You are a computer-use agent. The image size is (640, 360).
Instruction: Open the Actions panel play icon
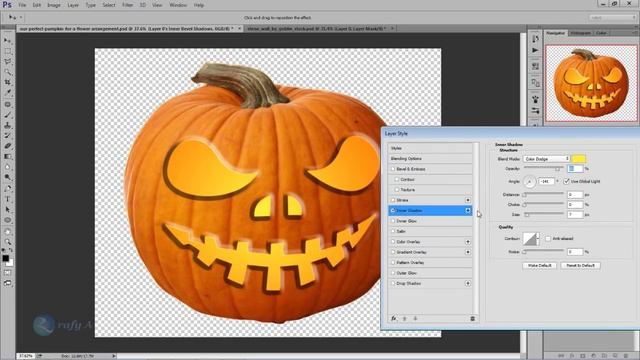pos(535,50)
